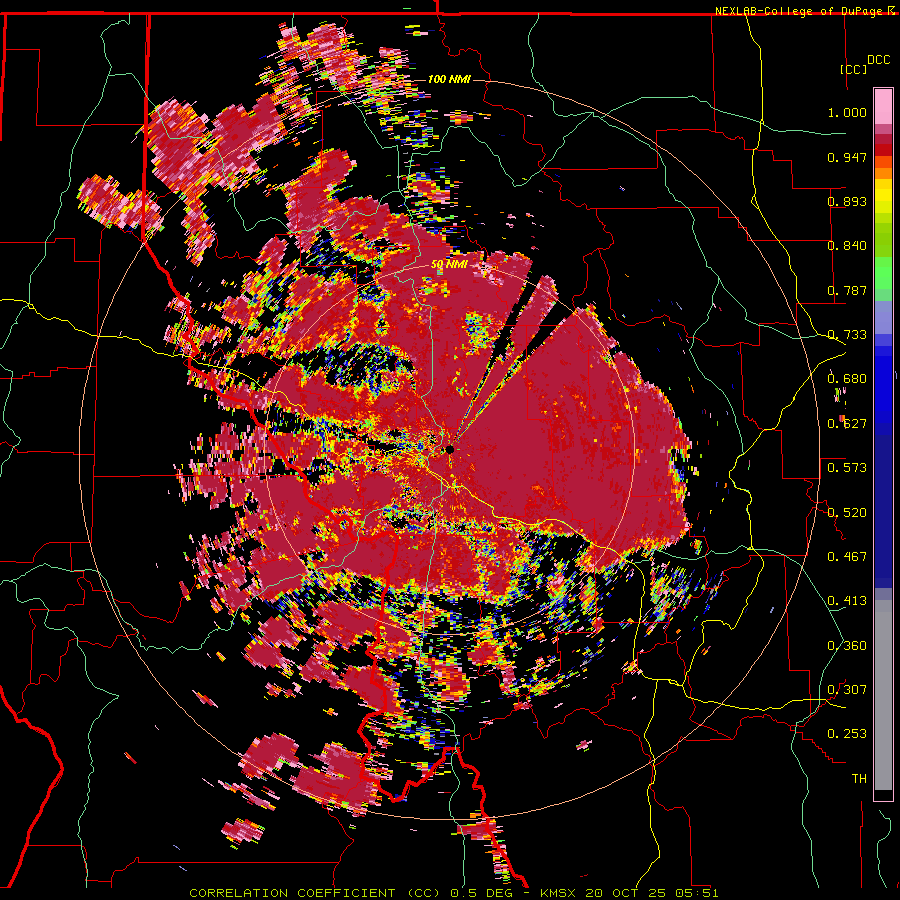The width and height of the screenshot is (900, 900).
Task: Select the 0.413 legend value
Action: (847, 601)
